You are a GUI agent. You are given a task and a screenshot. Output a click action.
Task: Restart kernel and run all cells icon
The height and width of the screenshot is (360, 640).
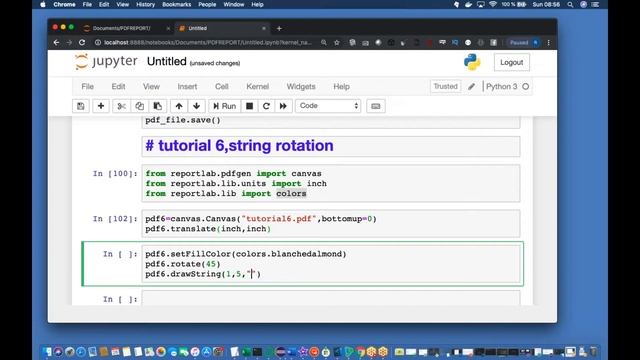pyautogui.click(x=283, y=106)
